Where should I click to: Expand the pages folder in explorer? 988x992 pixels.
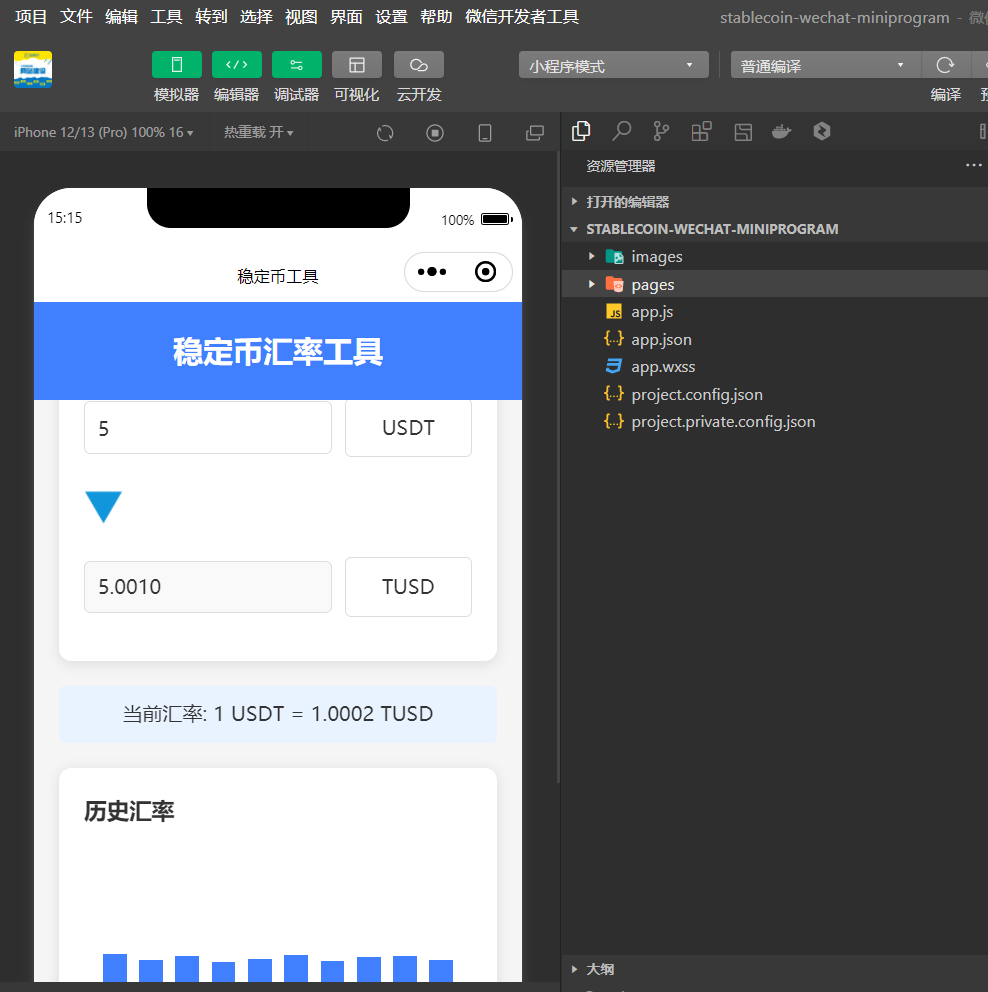[x=592, y=284]
